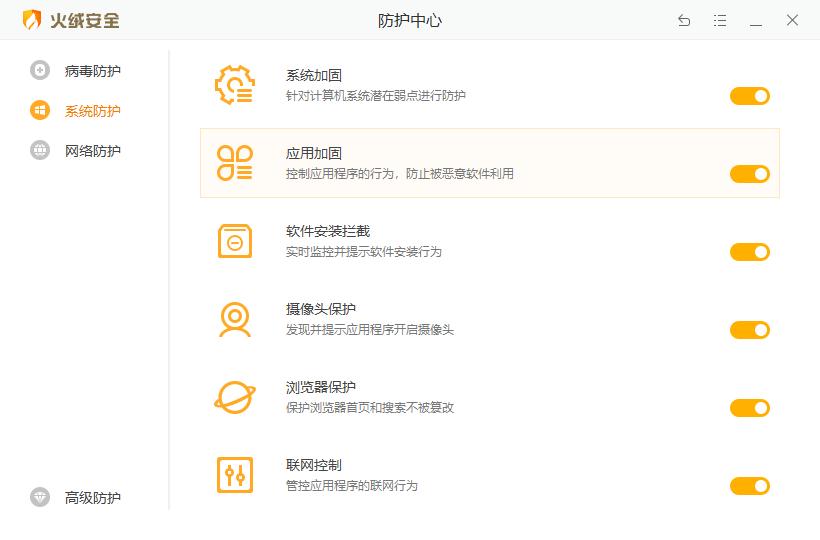Viewport: 820px width, 540px height.
Task: Open 浏览器保护 settings by its title
Action: click(x=321, y=387)
